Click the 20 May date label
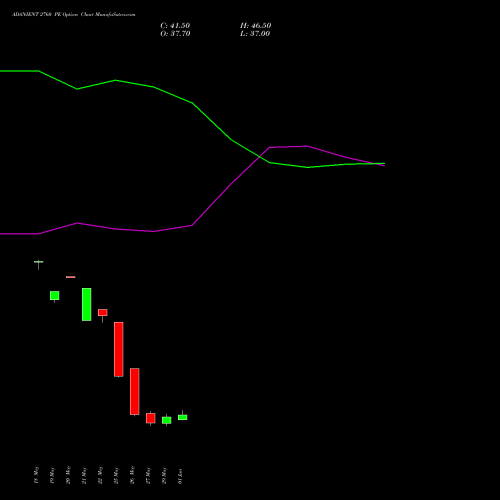500x500 pixels. (68, 475)
